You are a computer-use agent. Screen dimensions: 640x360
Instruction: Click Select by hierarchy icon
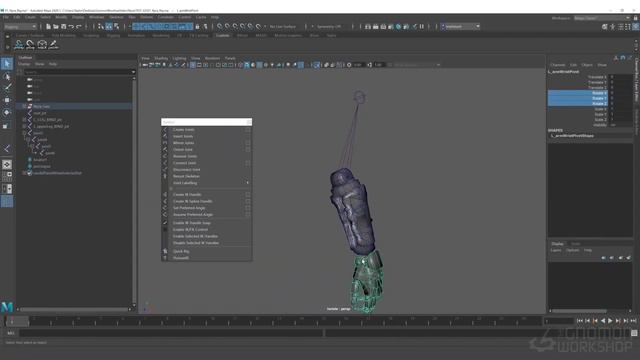101,27
